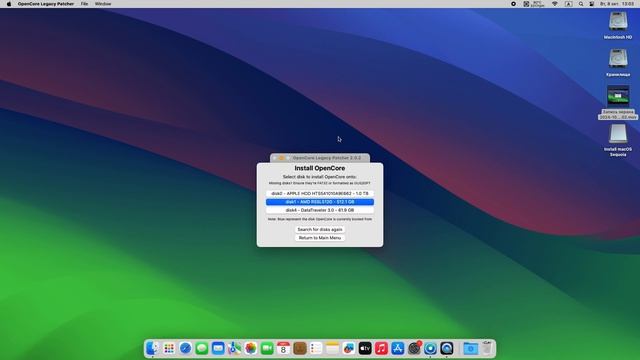640x360 pixels.
Task: Open Maps app in the Dock
Action: coord(234,348)
